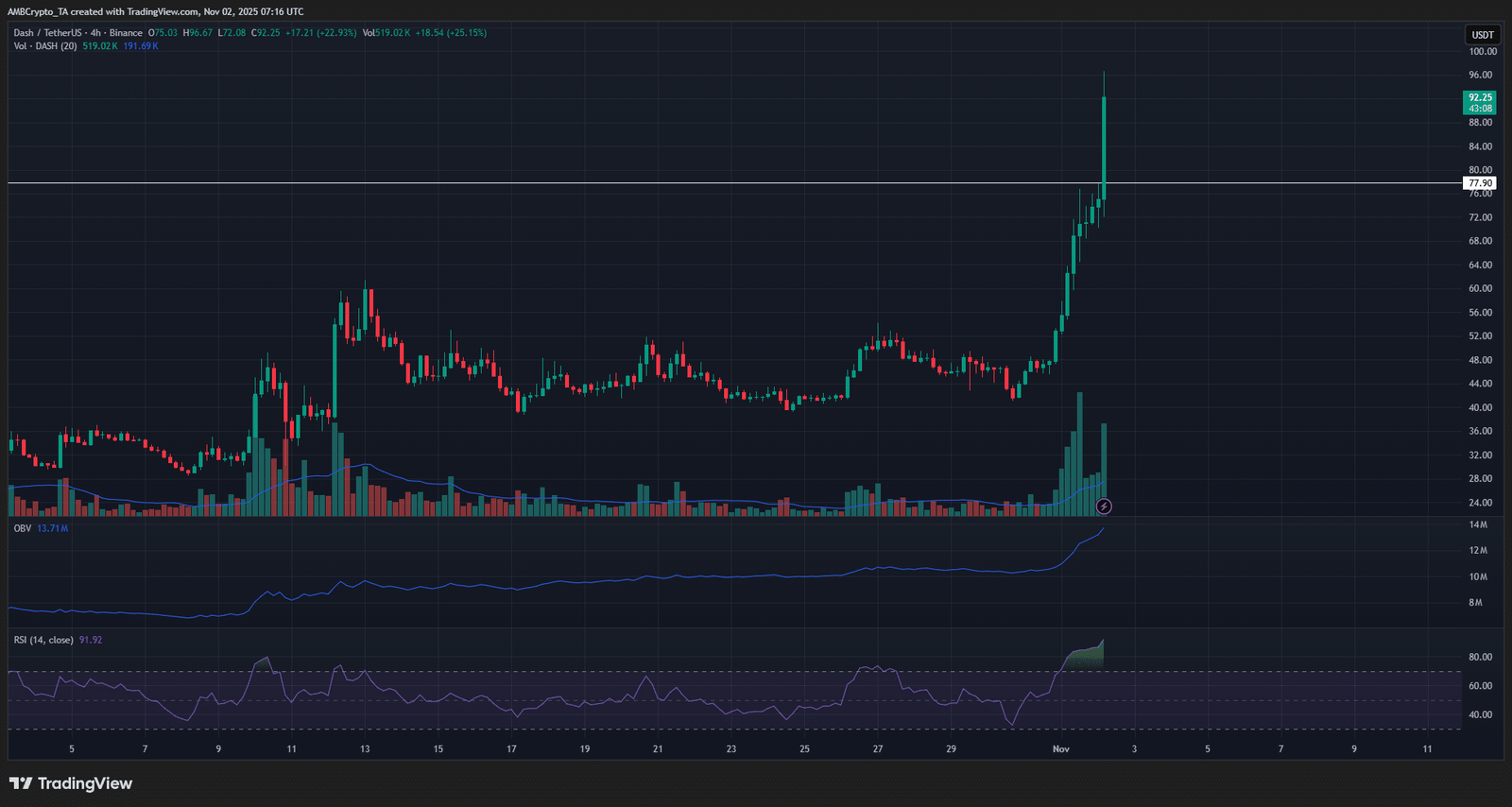The image size is (1512, 807).
Task: Click the volume average value 191.69K
Action: (x=141, y=46)
